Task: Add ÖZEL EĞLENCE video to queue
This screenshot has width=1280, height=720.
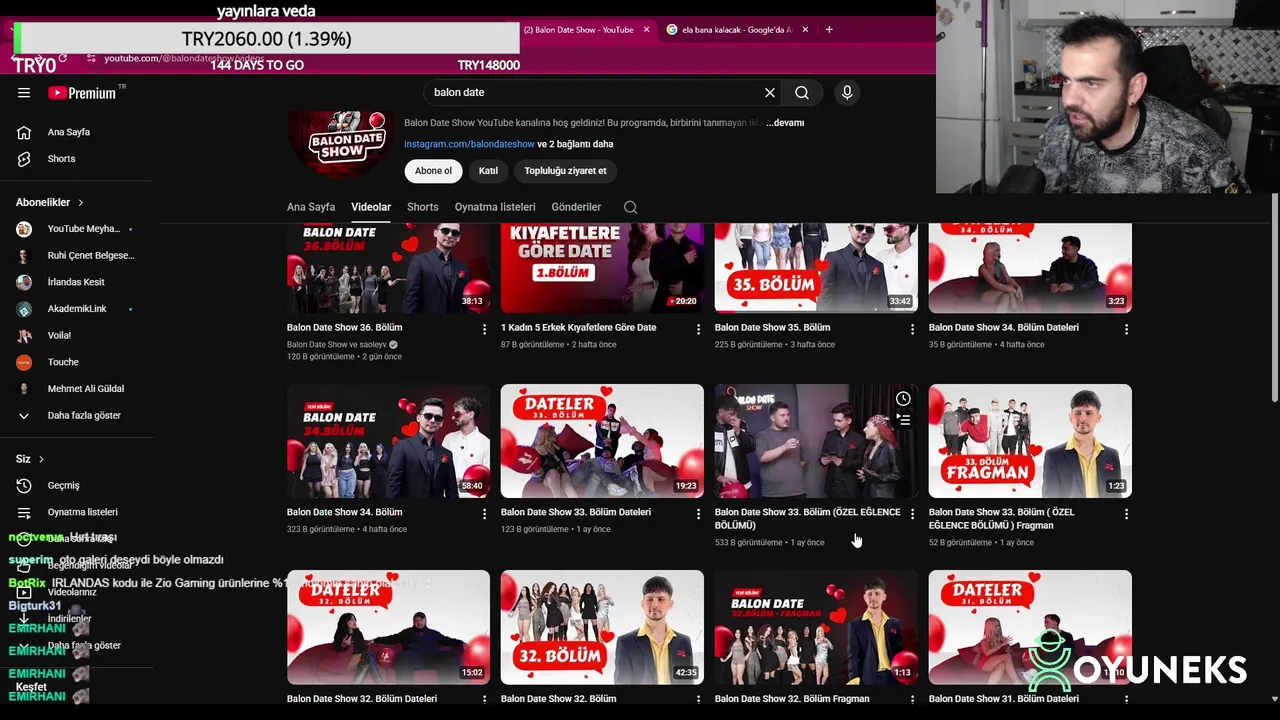Action: coord(903,420)
